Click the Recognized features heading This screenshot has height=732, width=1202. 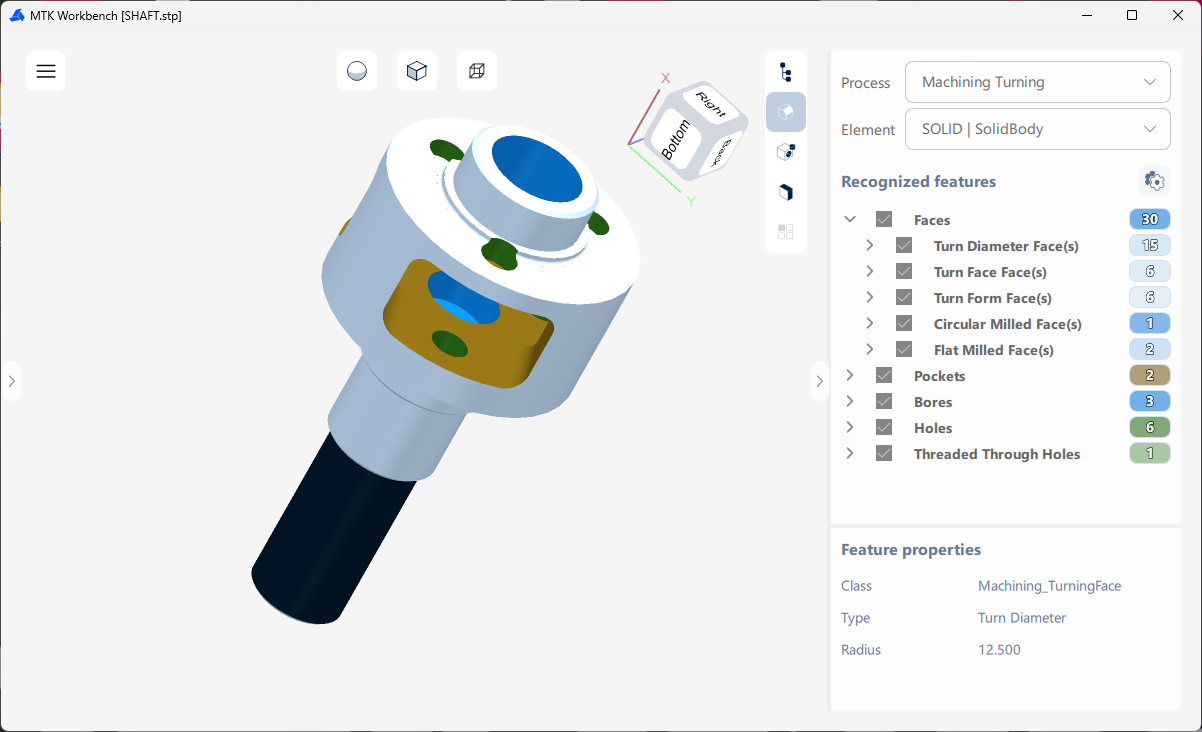918,182
